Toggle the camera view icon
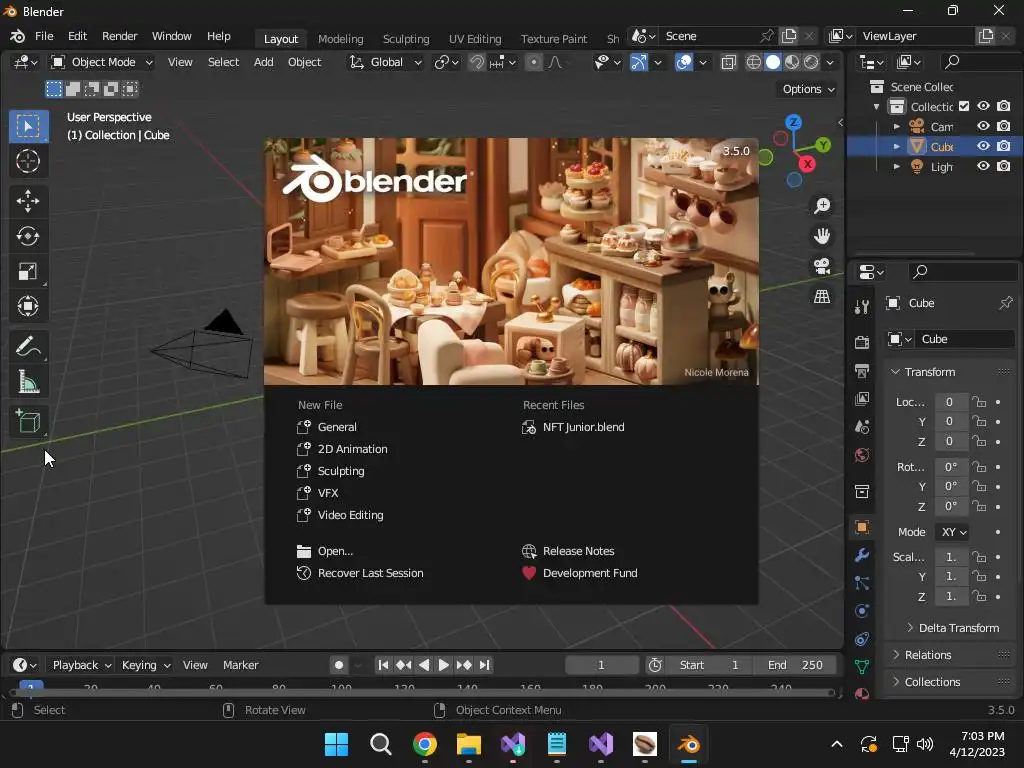 click(822, 266)
